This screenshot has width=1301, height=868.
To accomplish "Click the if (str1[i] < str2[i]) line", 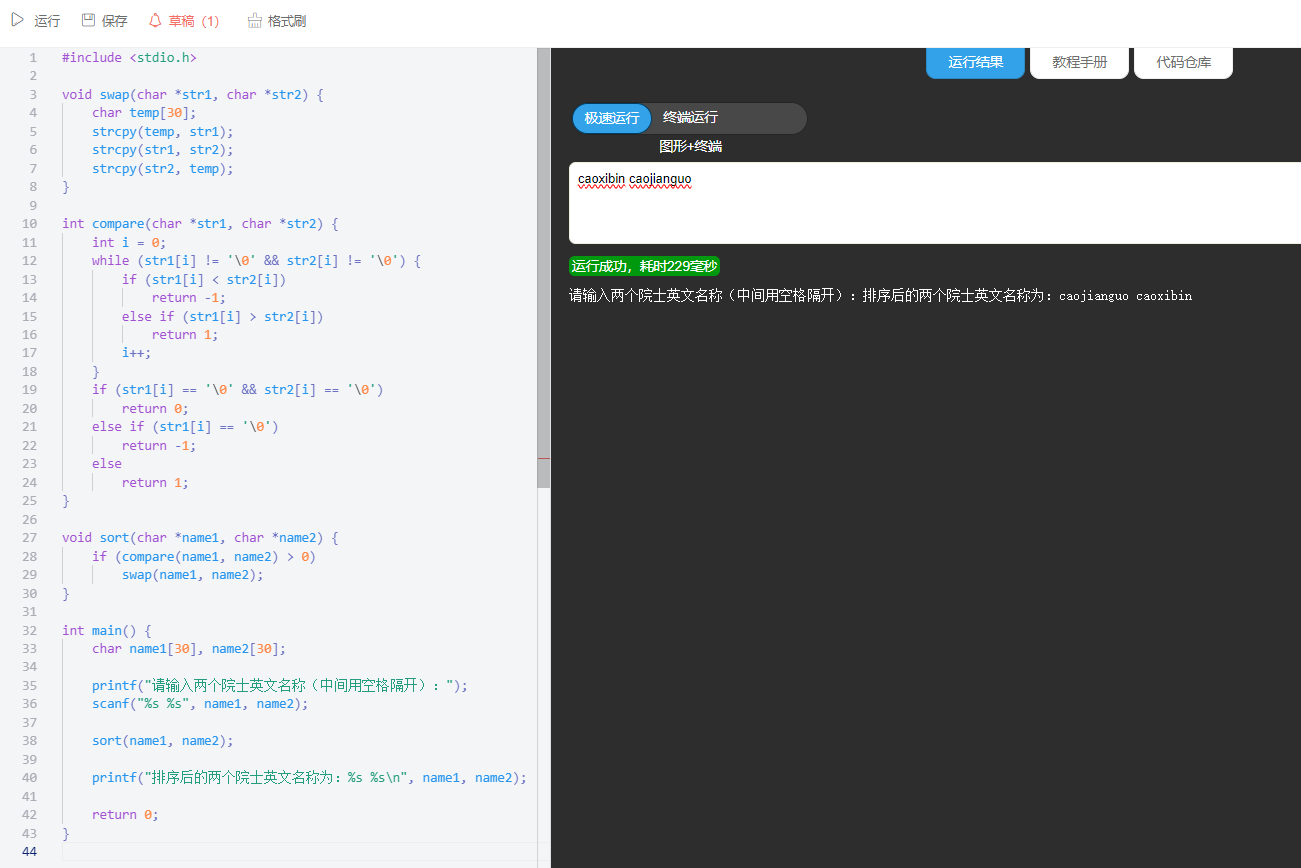I will (x=204, y=279).
